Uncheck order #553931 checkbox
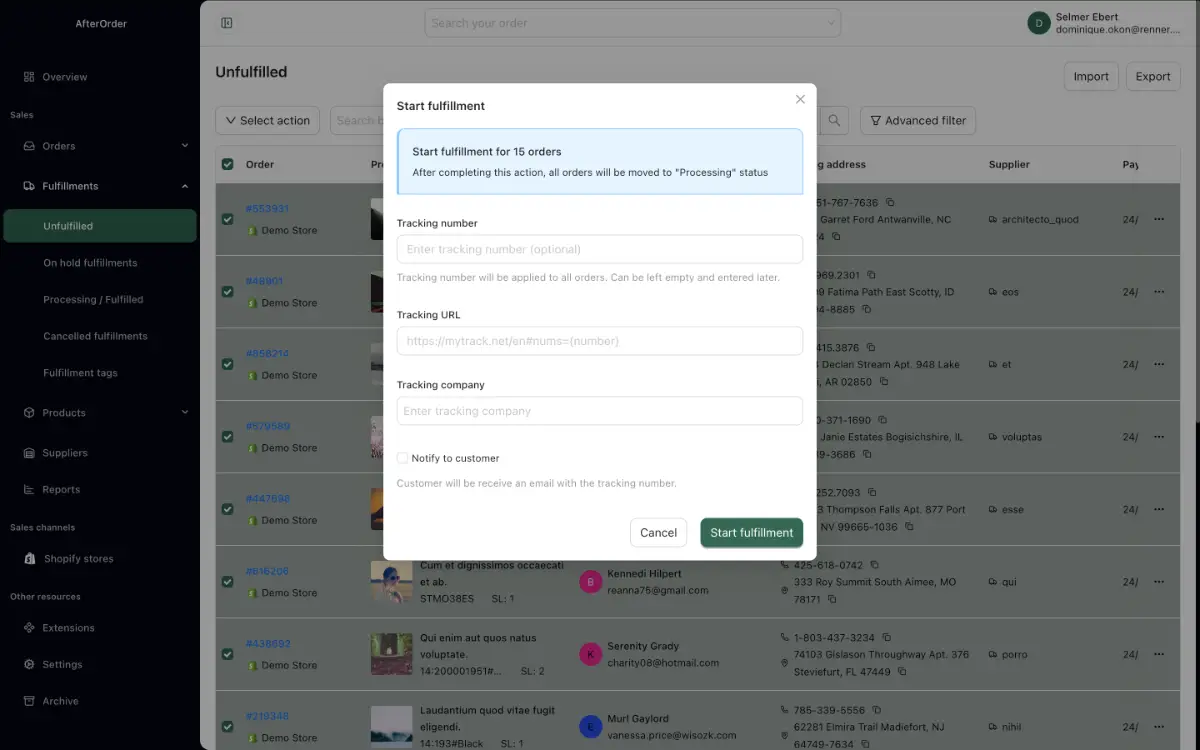 (228, 219)
